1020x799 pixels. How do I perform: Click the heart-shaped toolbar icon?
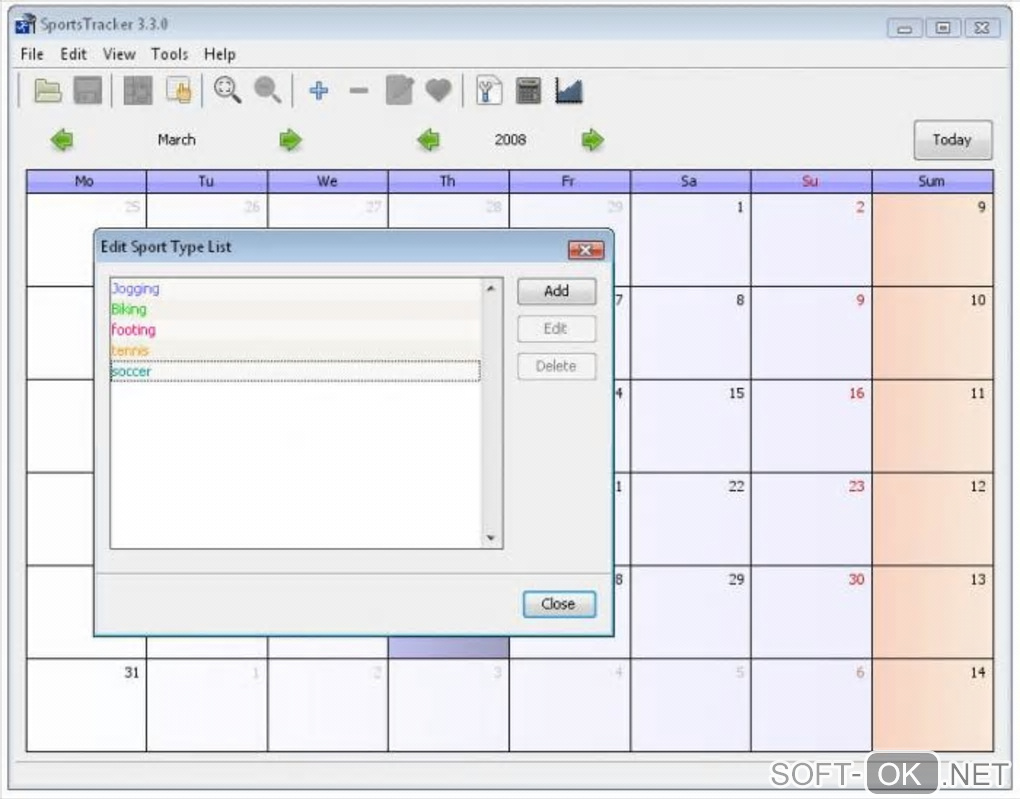438,90
